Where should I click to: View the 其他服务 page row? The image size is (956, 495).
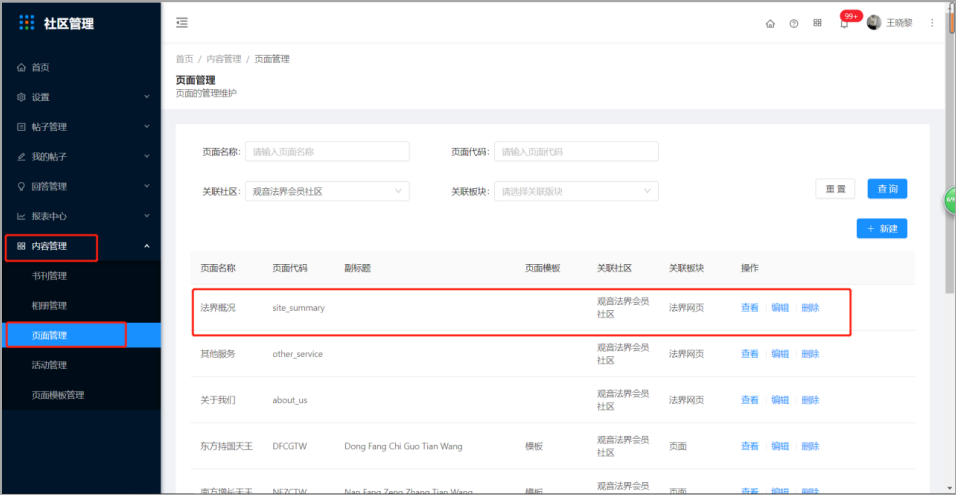[750, 354]
